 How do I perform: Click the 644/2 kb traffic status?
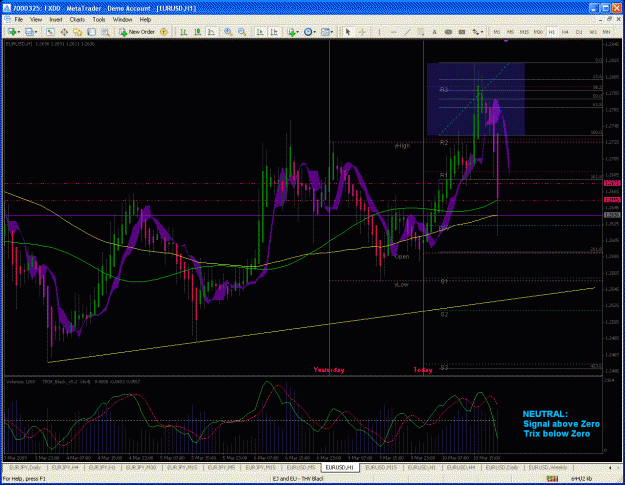click(581, 478)
